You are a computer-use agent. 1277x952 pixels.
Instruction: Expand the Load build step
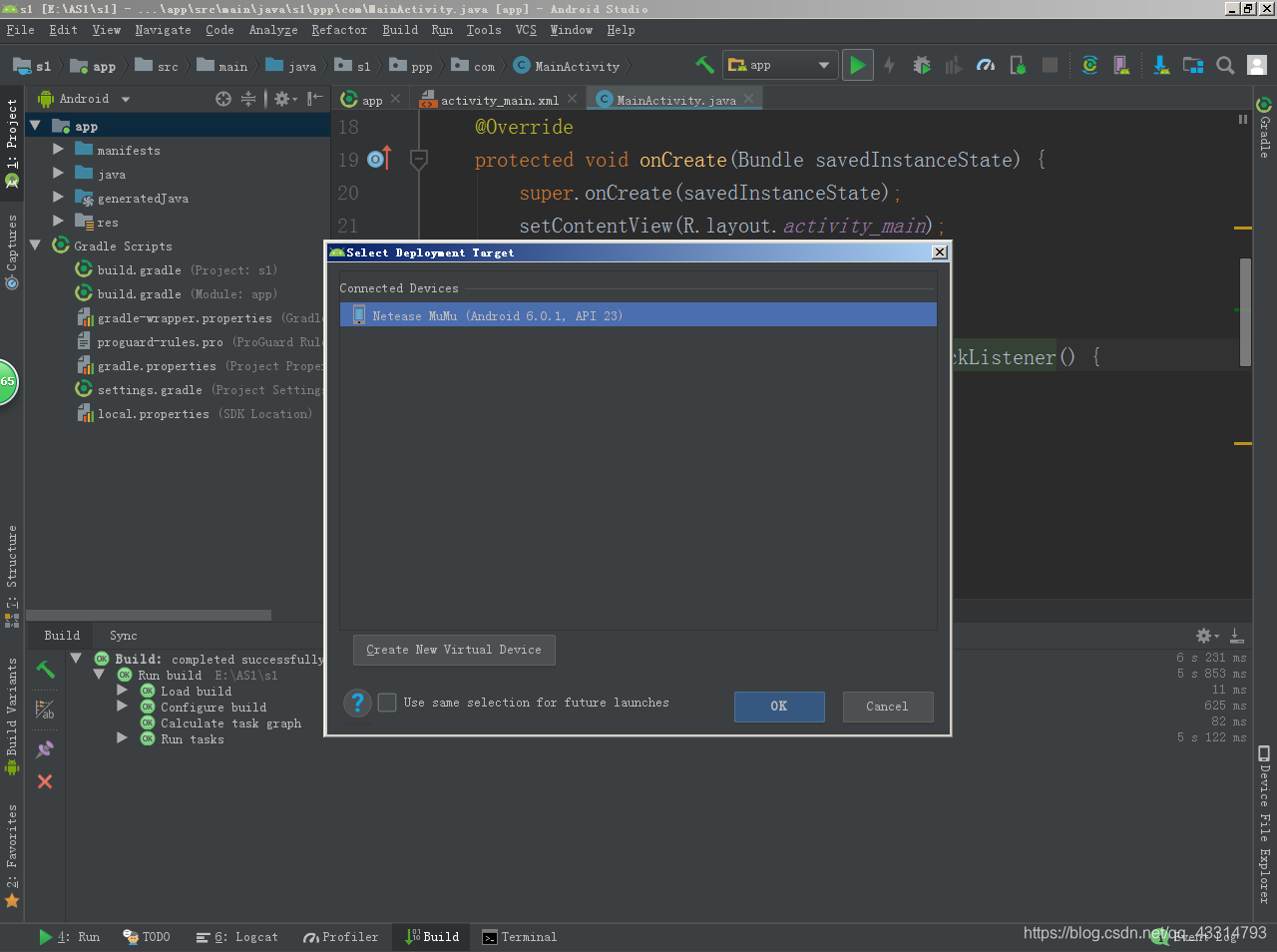122,691
